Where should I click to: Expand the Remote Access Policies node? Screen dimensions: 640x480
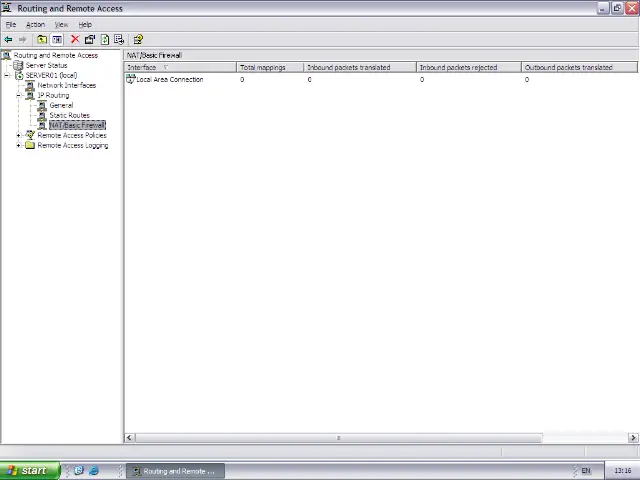(x=18, y=135)
